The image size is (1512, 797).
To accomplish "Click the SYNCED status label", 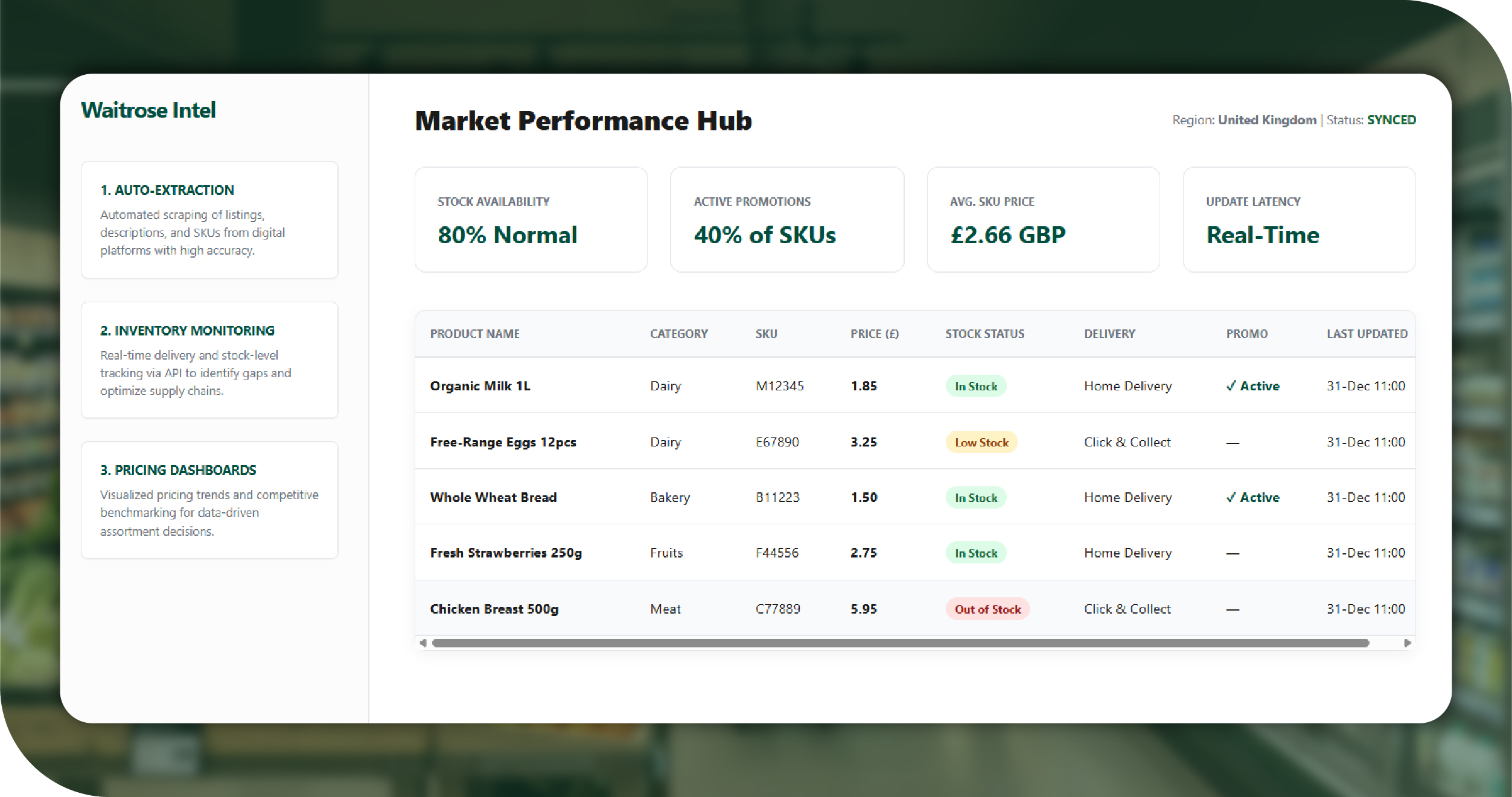I will pos(1391,120).
